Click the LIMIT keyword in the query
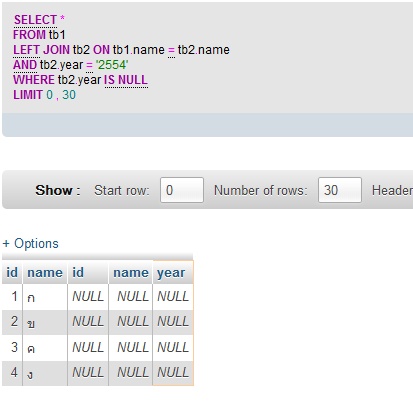The width and height of the screenshot is (413, 405). [28, 95]
